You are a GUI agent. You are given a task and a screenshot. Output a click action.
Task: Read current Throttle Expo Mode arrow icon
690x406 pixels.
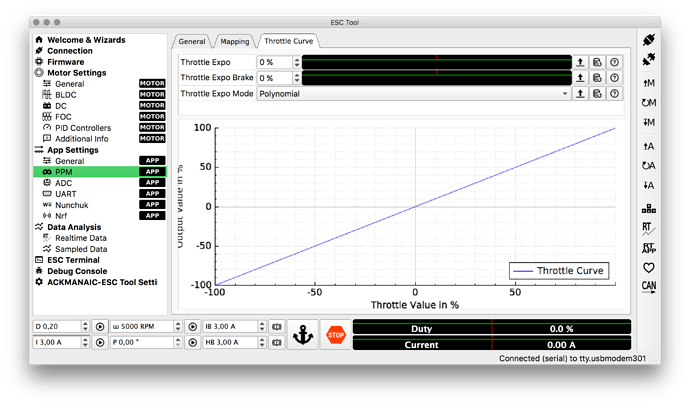click(x=580, y=94)
